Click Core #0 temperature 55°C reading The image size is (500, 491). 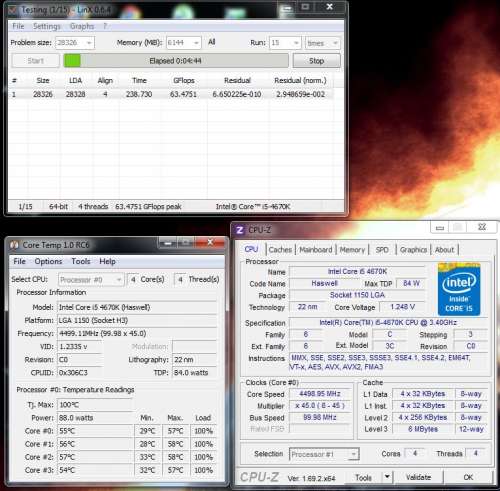click(95, 431)
